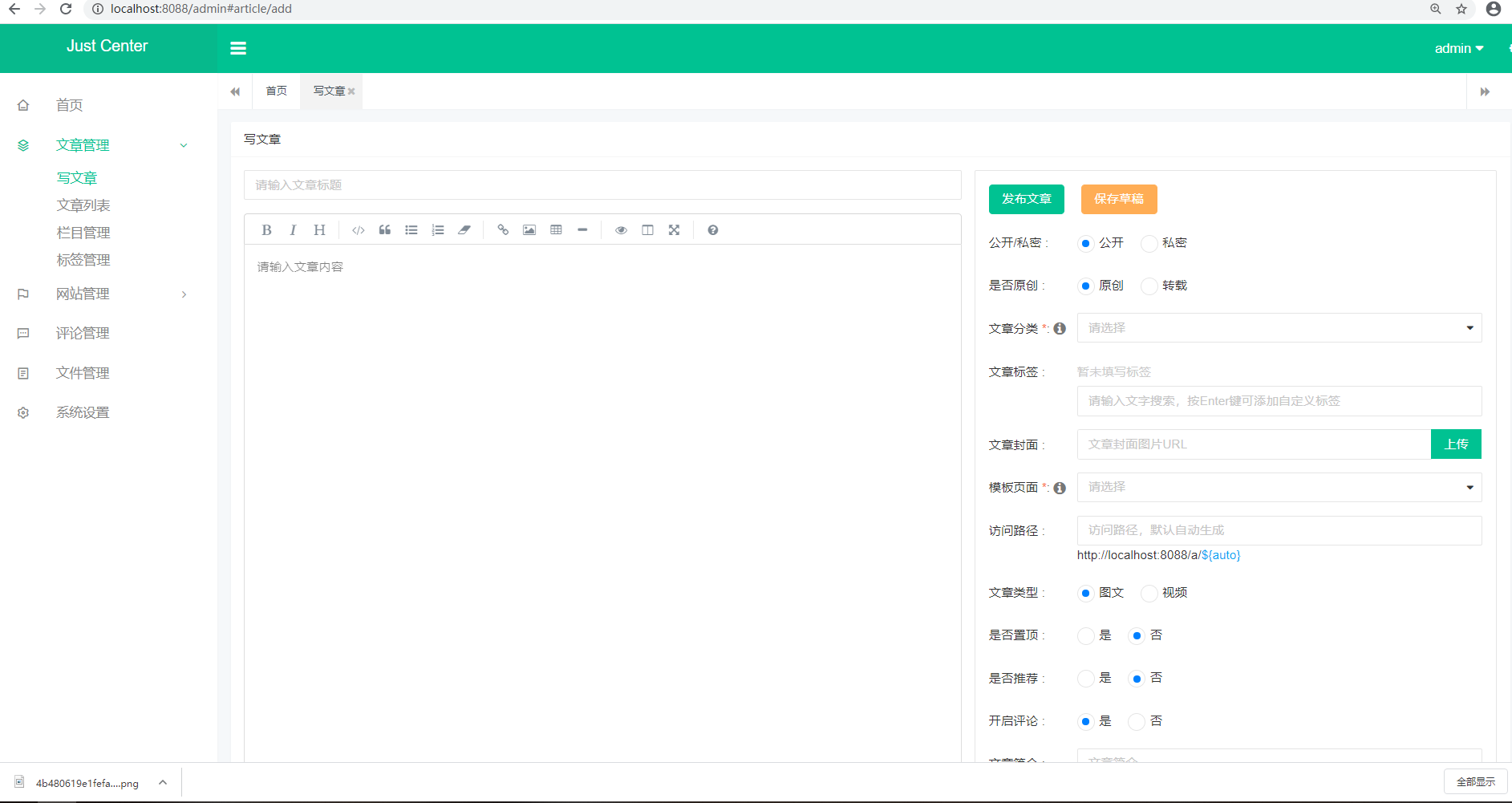This screenshot has width=1512, height=803.
Task: Select the 私密 radio option
Action: [1149, 243]
